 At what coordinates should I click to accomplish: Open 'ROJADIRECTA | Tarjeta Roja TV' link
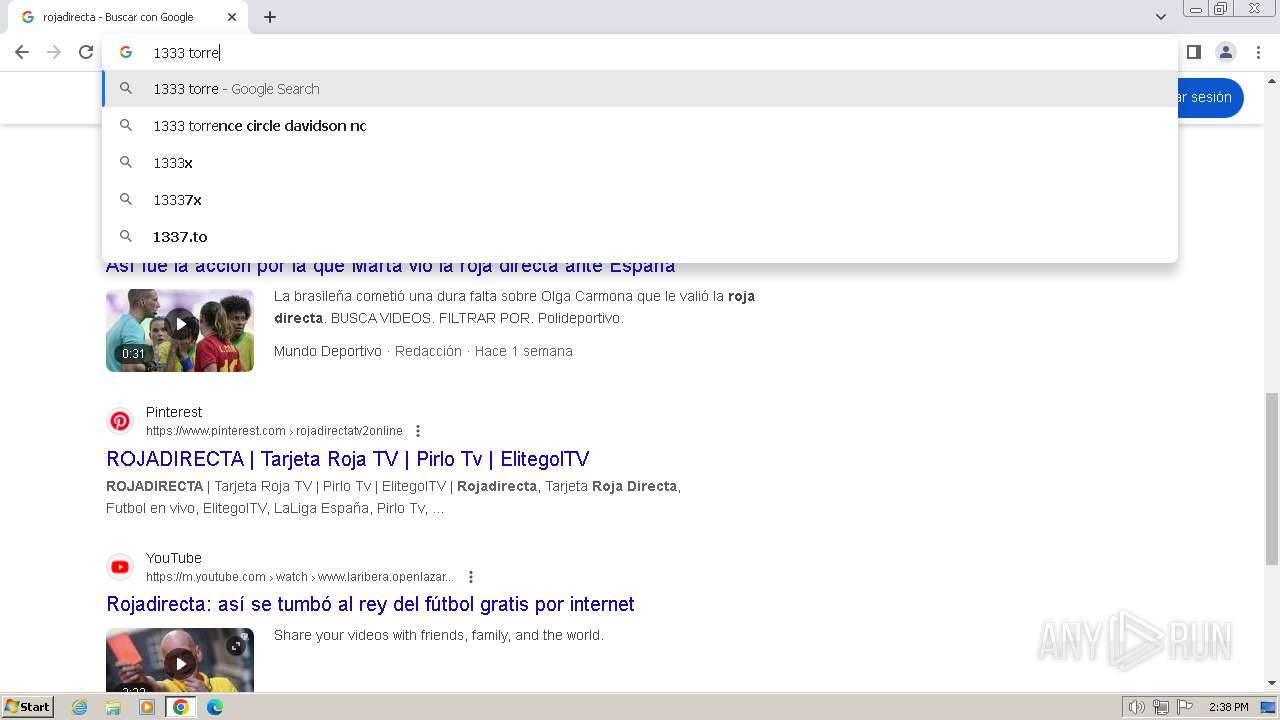pyautogui.click(x=347, y=459)
